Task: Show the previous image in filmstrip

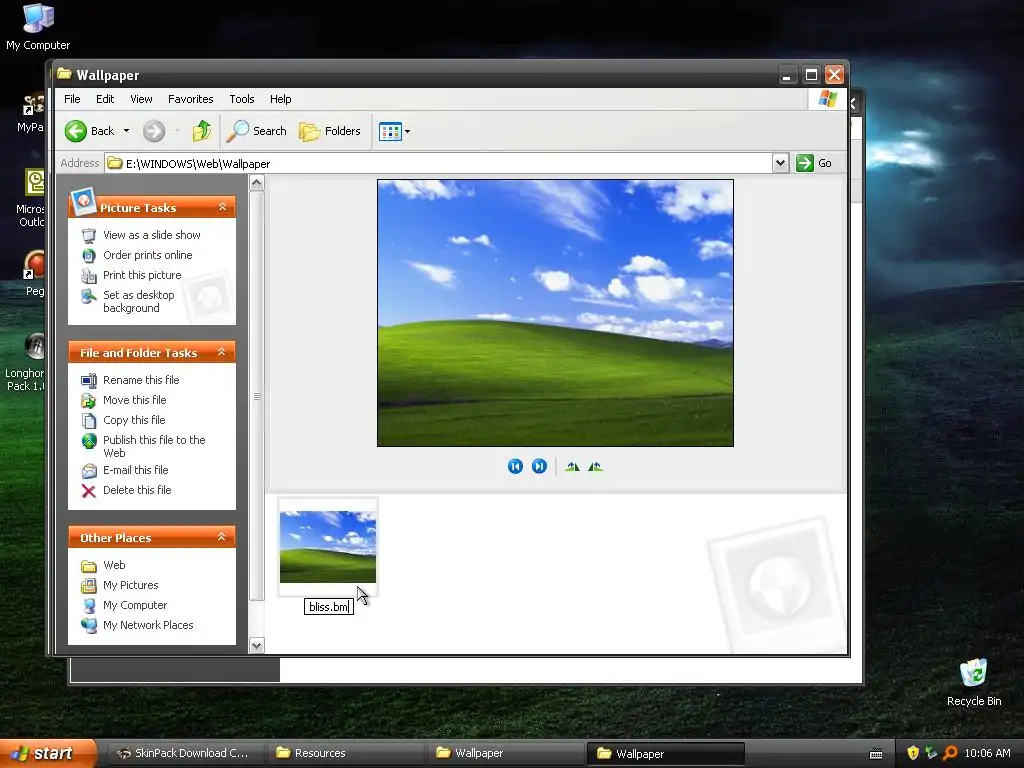Action: coord(515,466)
